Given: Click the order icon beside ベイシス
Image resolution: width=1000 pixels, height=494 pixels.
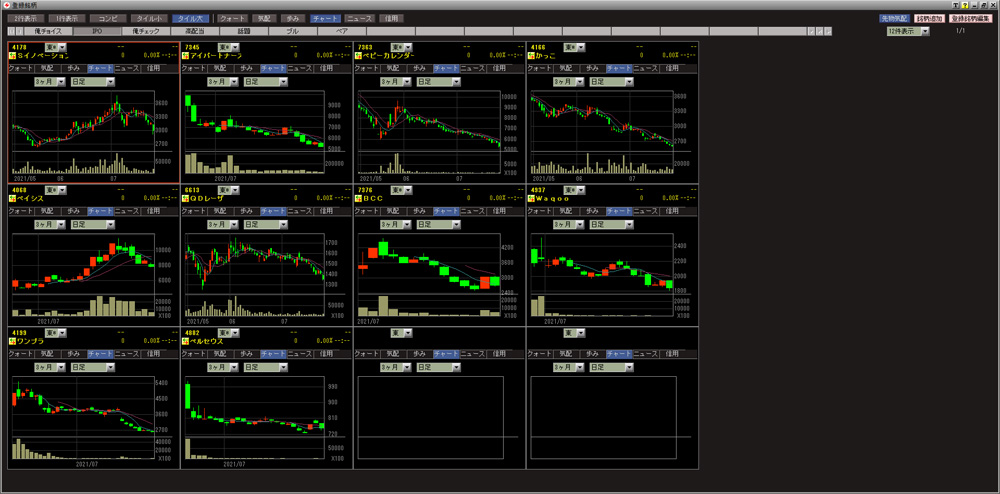Looking at the screenshot, I should pos(13,199).
